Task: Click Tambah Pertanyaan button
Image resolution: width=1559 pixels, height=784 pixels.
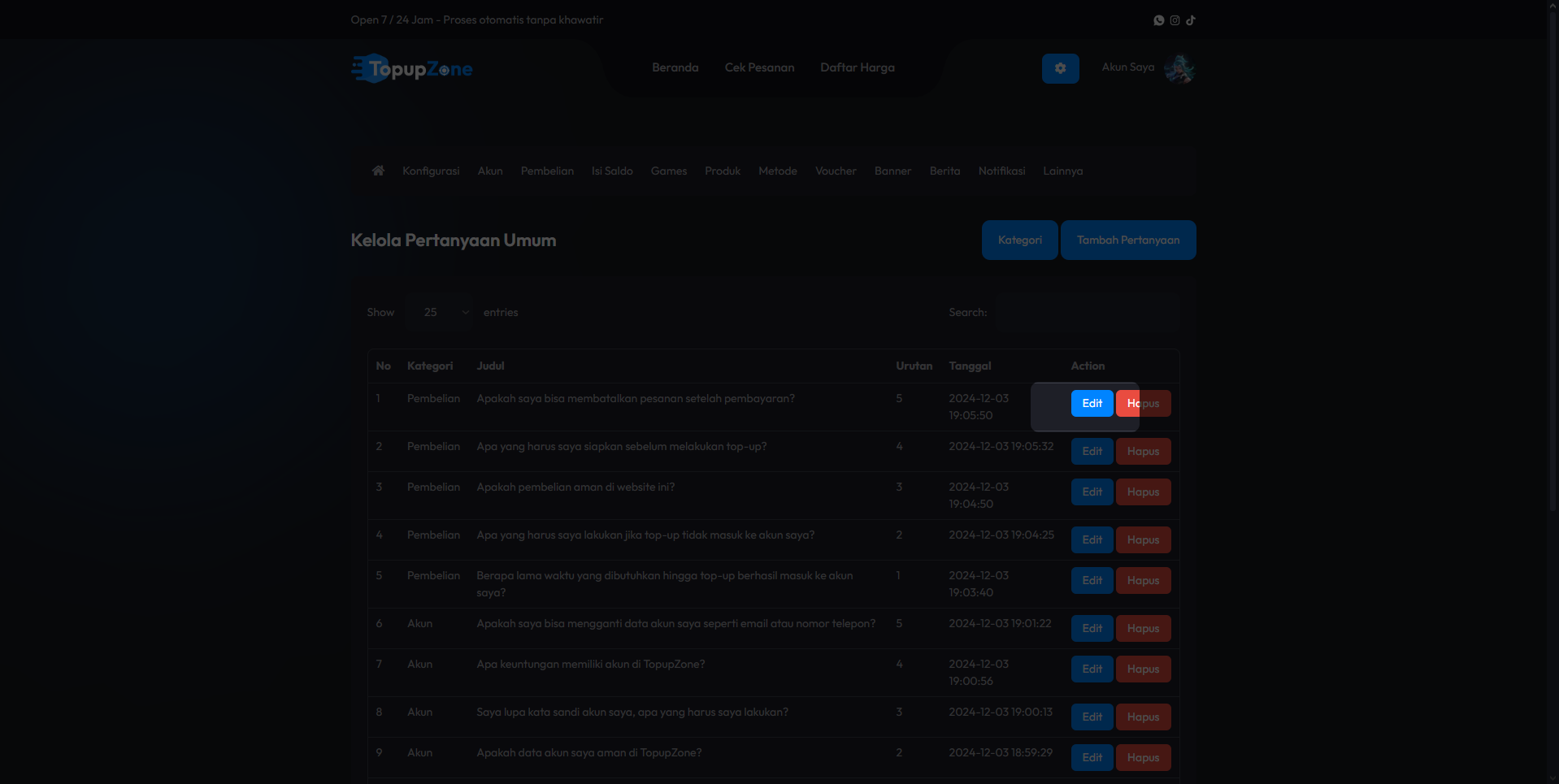Action: [1128, 240]
